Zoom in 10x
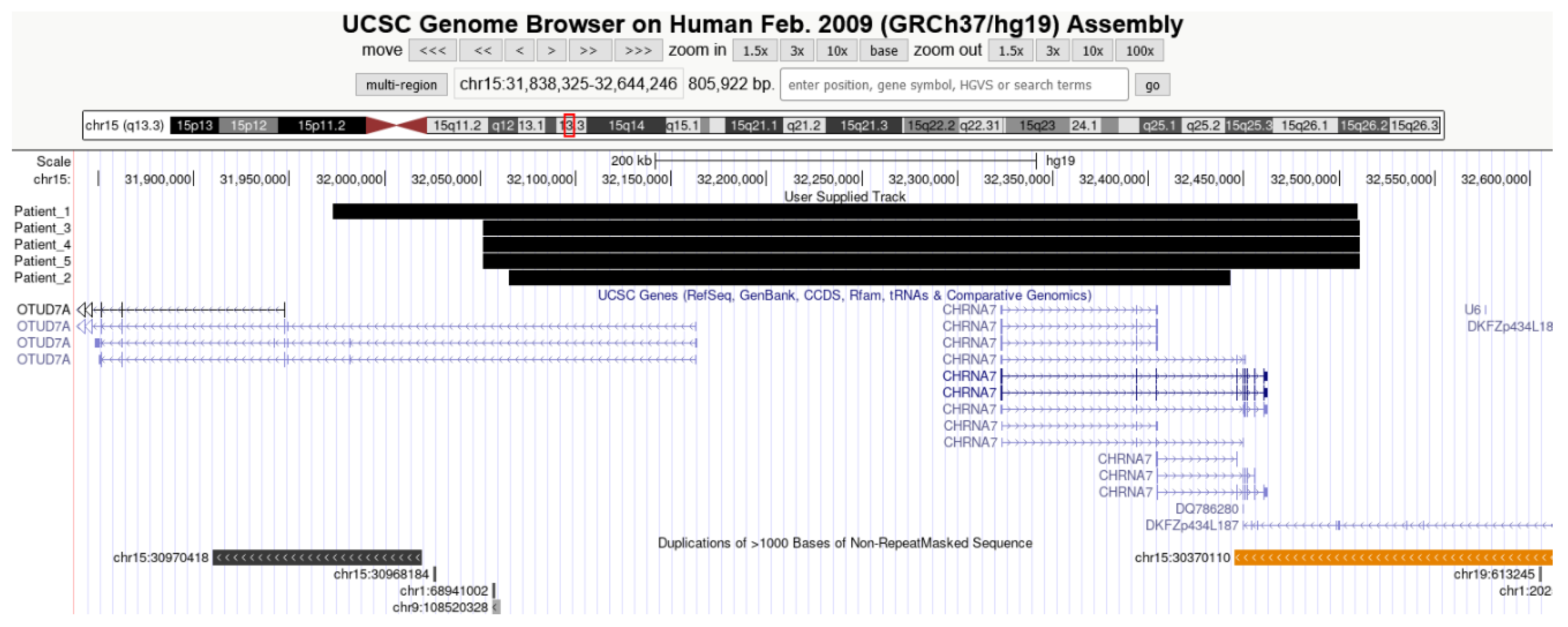1568x627 pixels. (836, 51)
